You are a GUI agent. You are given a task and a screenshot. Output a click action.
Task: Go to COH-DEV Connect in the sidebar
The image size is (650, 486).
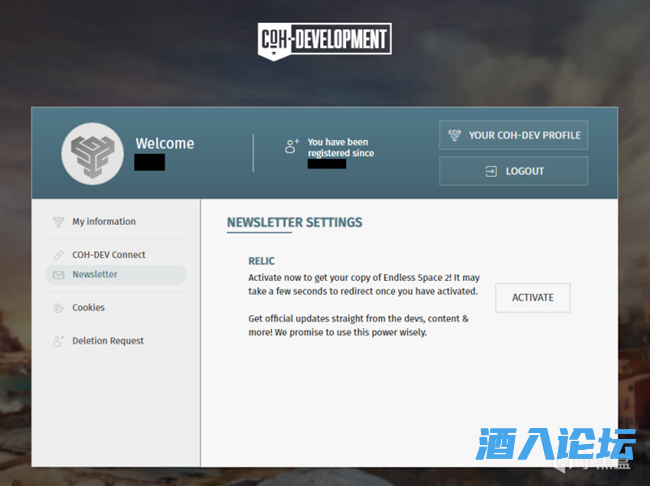[109, 255]
